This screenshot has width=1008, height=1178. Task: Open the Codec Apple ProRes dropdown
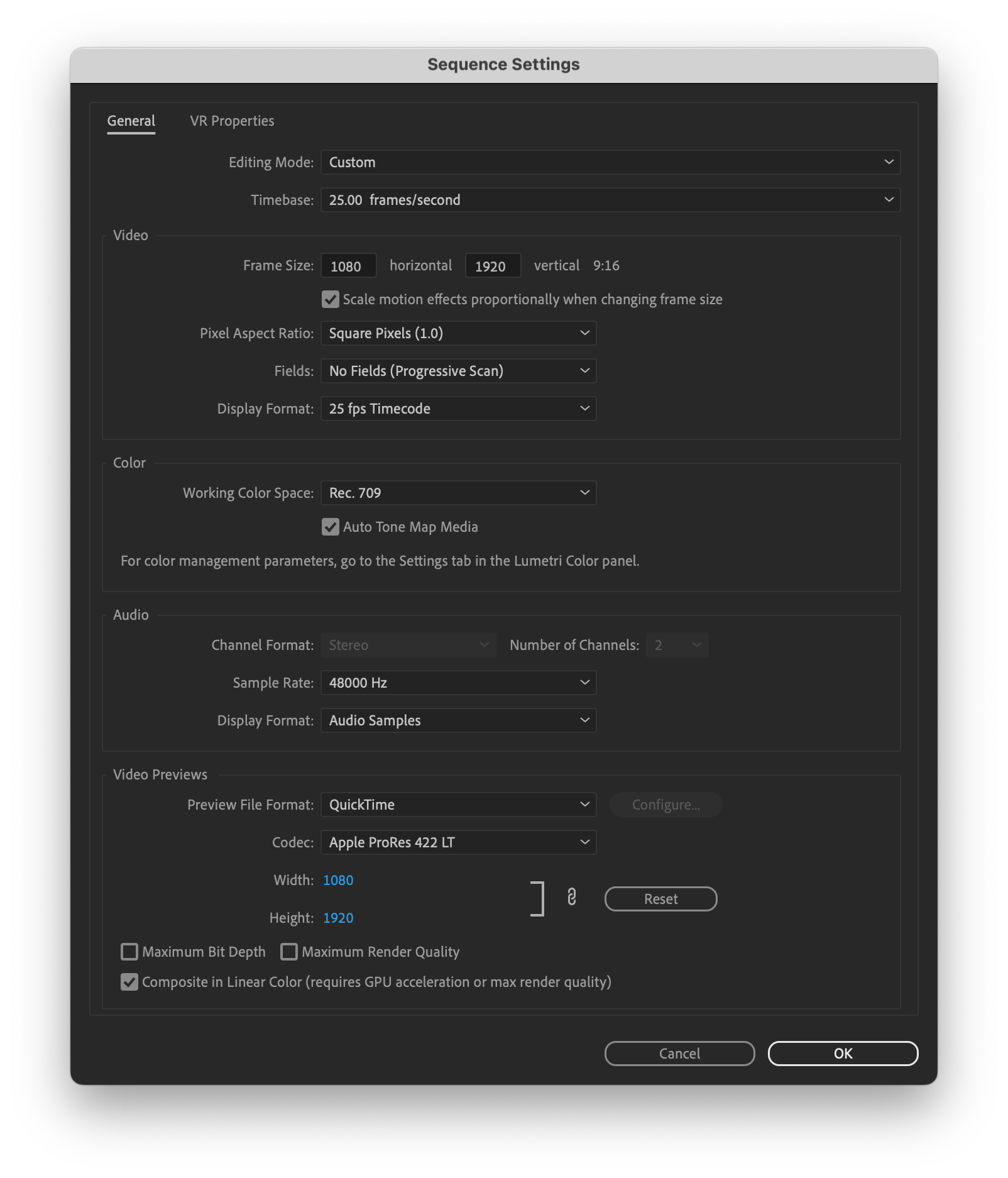point(458,842)
